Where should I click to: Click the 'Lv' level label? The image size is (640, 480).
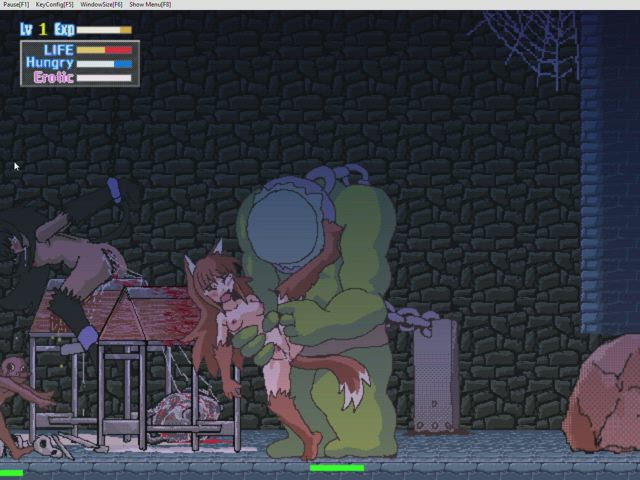pyautogui.click(x=26, y=29)
